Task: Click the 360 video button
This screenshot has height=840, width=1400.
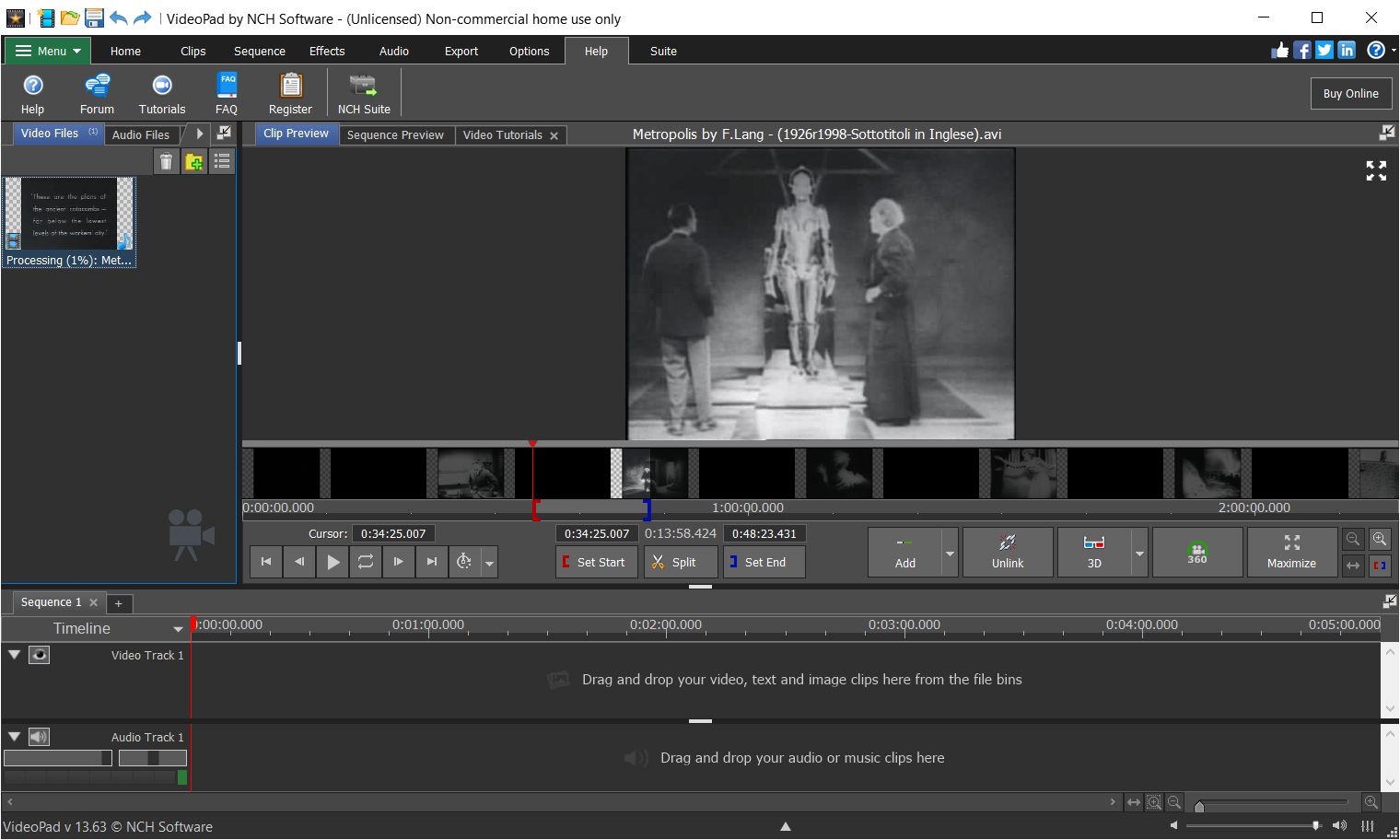Action: [x=1196, y=553]
